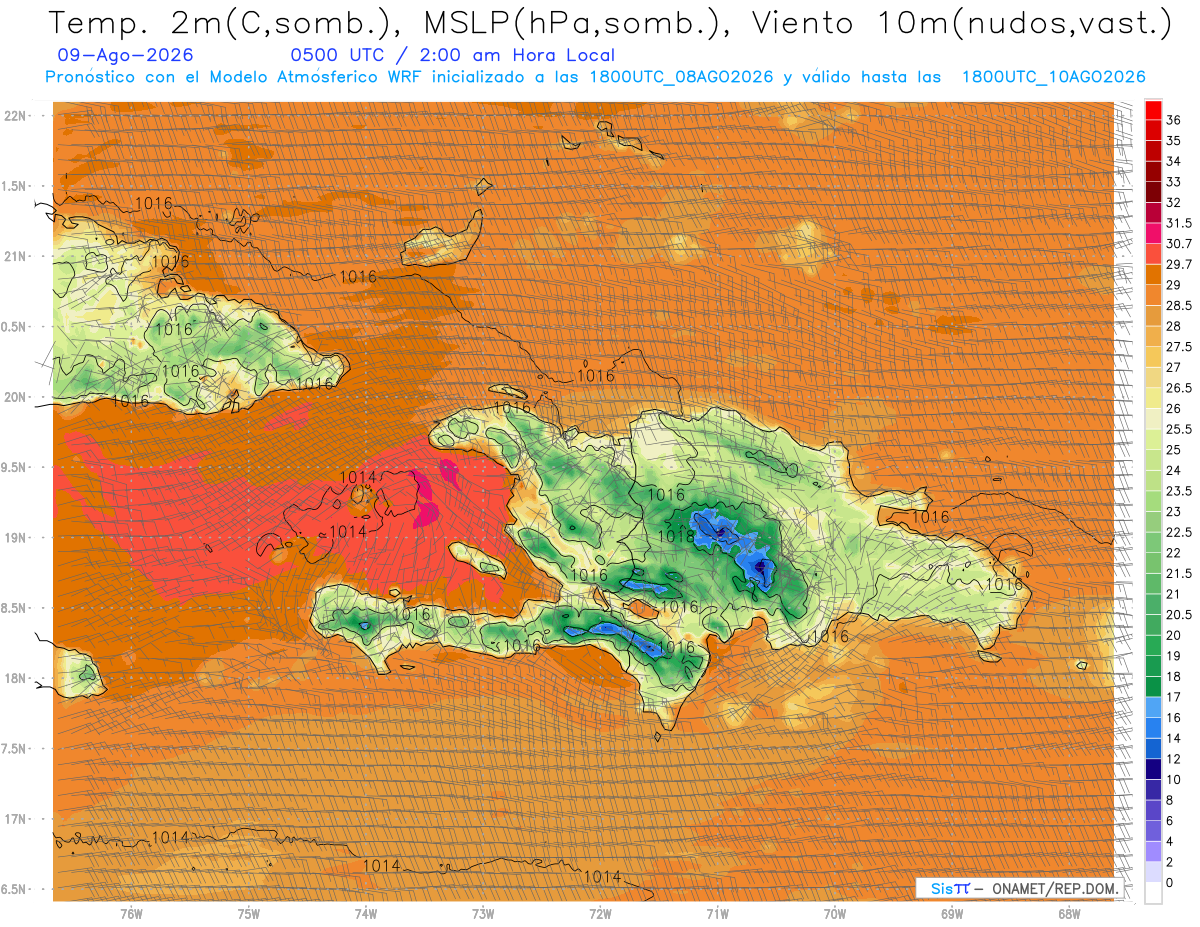Click the legend value '0'
Screen dimensions: 1200x927
(x=1170, y=882)
